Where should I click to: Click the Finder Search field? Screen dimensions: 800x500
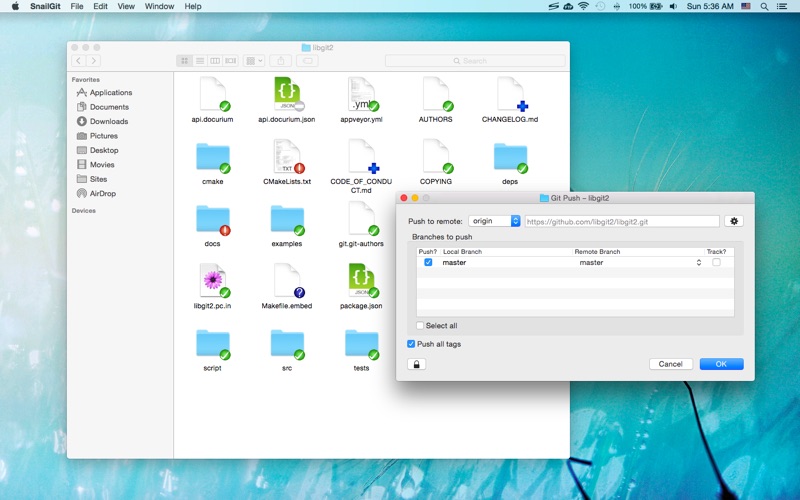point(475,61)
